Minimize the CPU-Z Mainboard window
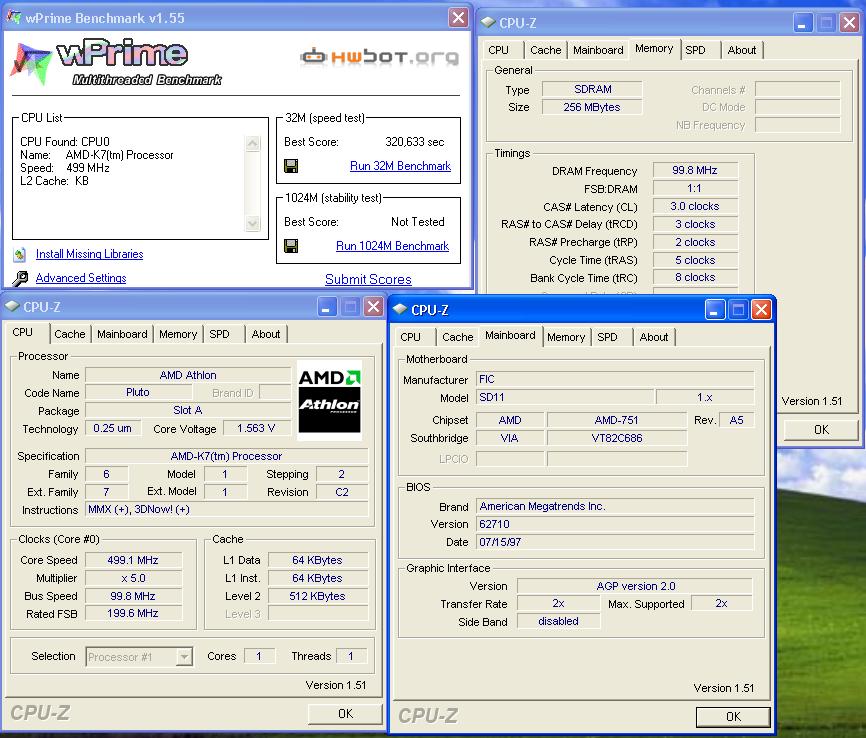Screen dimensions: 866x738 tap(714, 310)
